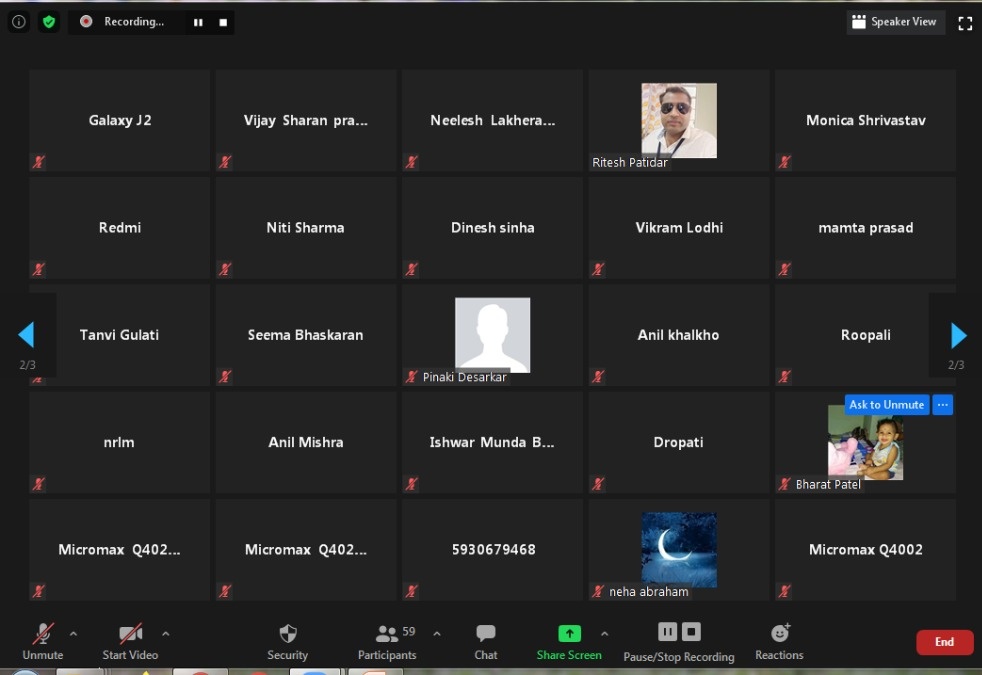Expand share options arrow next to Share Screen

point(604,634)
